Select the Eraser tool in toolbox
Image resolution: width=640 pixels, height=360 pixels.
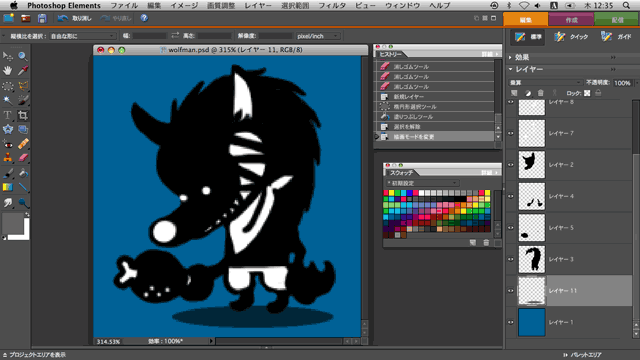(23, 158)
